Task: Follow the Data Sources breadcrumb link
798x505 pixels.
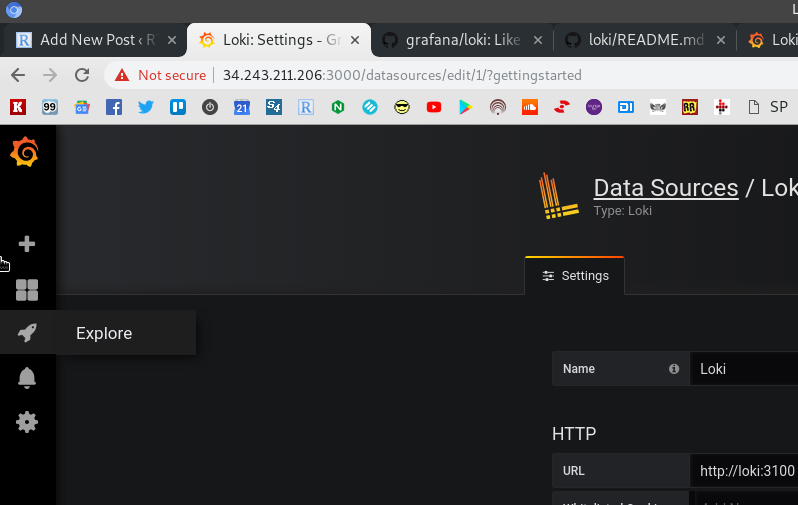Action: click(x=666, y=188)
